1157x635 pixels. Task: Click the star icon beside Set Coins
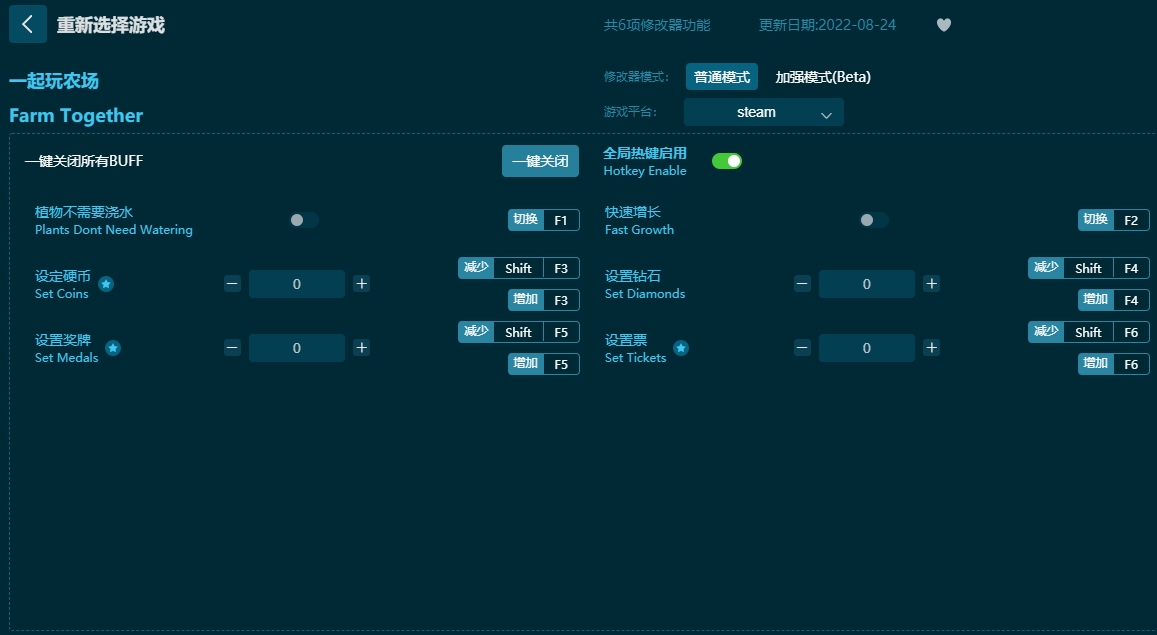pos(106,284)
